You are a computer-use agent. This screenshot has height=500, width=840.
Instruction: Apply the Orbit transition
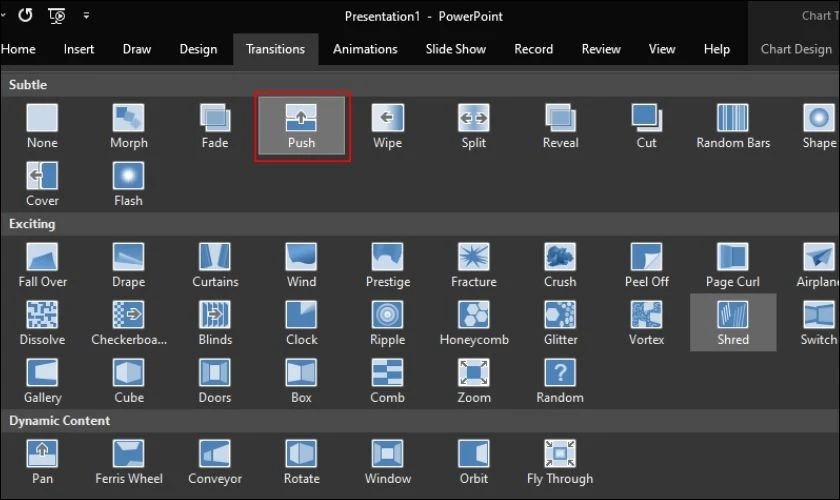(474, 461)
